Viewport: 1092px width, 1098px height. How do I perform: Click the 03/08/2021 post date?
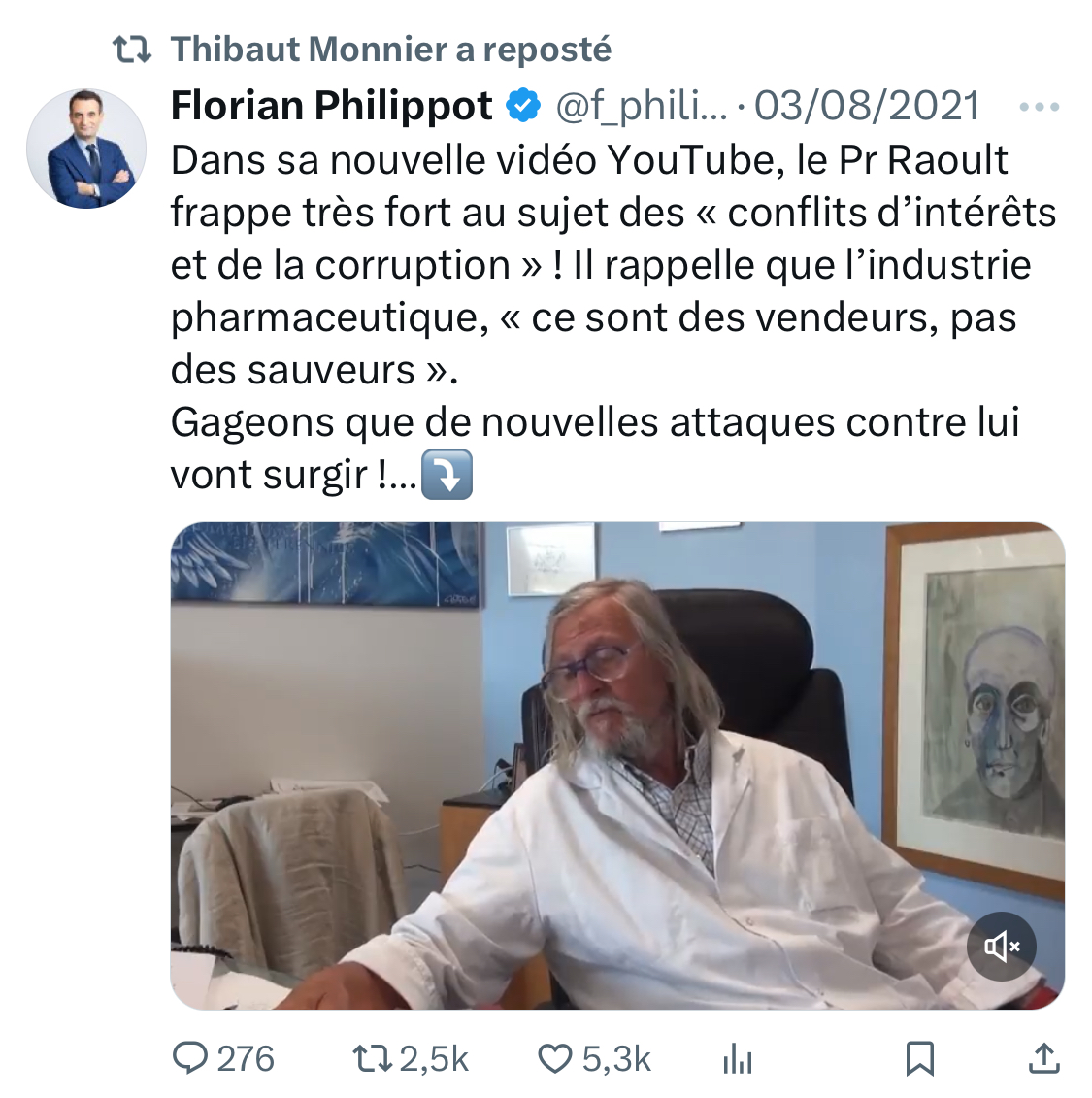[x=867, y=106]
